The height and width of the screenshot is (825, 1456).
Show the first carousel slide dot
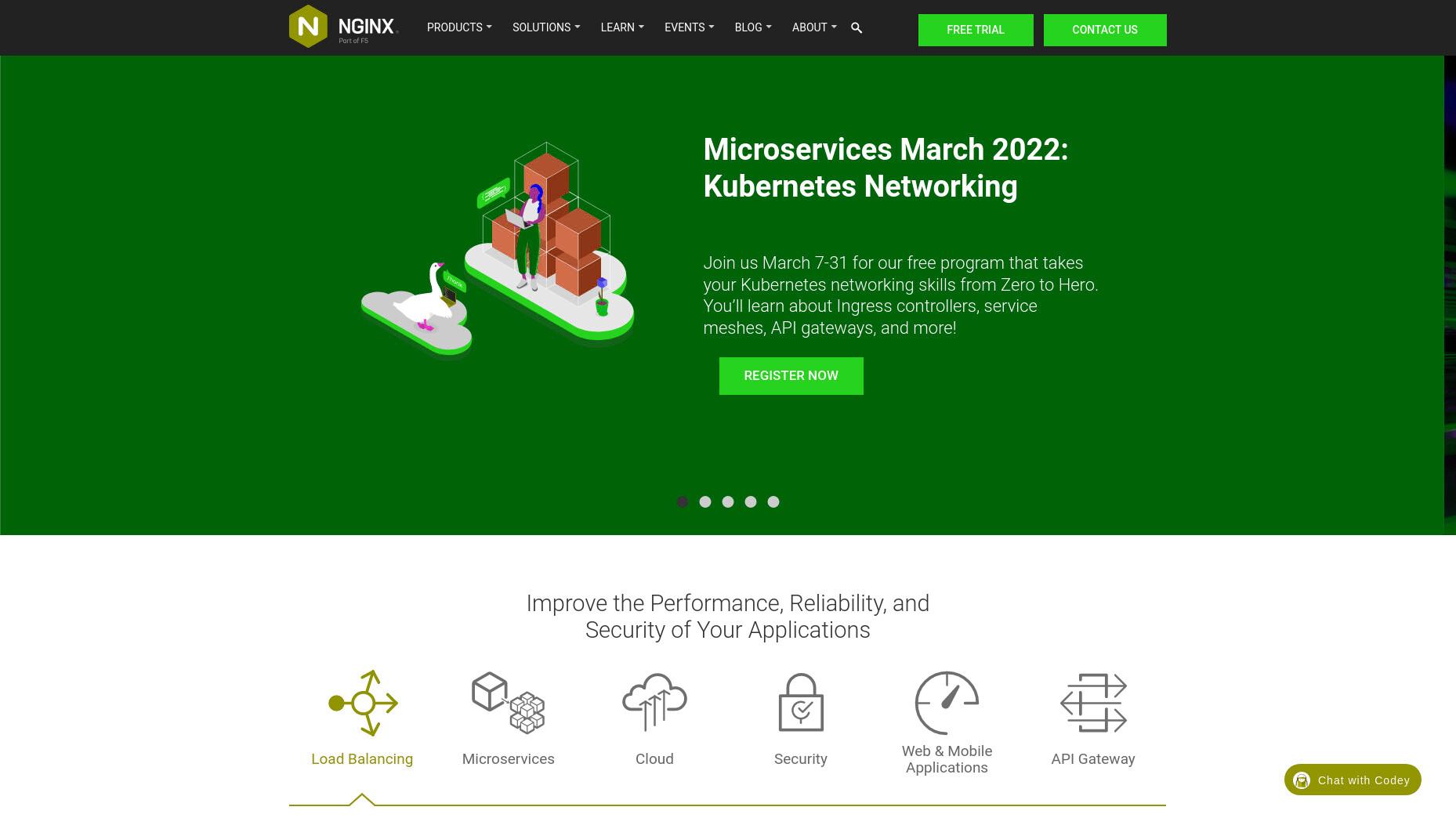[x=683, y=502]
